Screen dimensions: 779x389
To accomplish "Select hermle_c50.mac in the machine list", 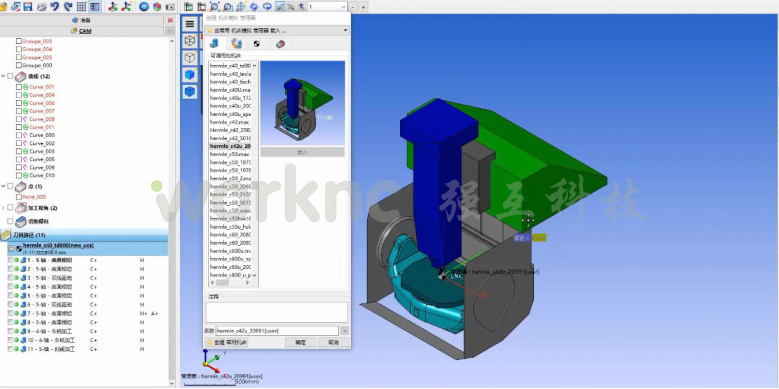I will point(230,155).
